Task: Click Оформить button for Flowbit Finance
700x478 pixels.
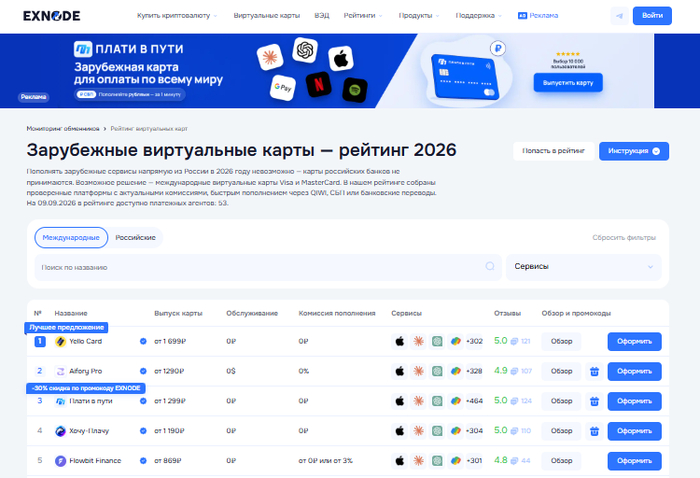Action: coord(634,461)
